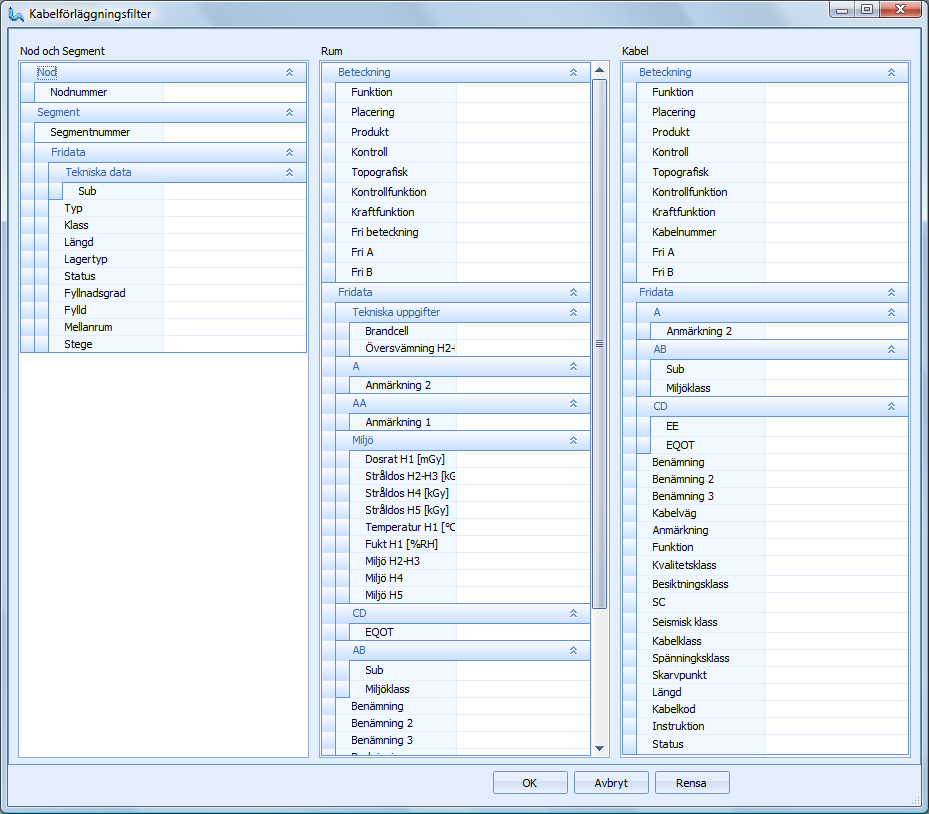Click the Kabel Skarvpunkt value field
This screenshot has height=814, width=929.
837,675
